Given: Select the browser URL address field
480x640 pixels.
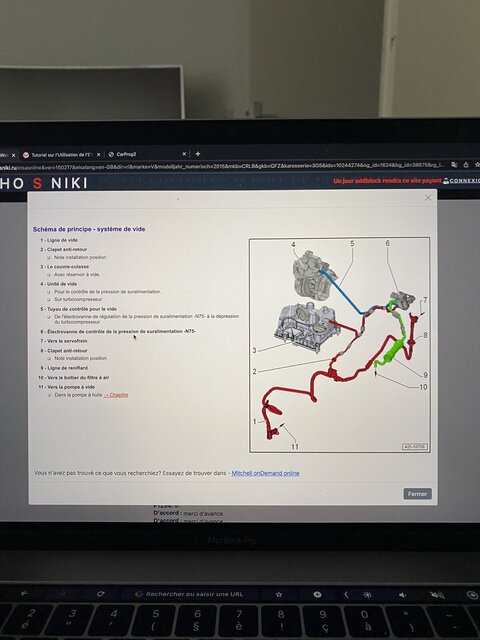Looking at the screenshot, I should coord(222,166).
